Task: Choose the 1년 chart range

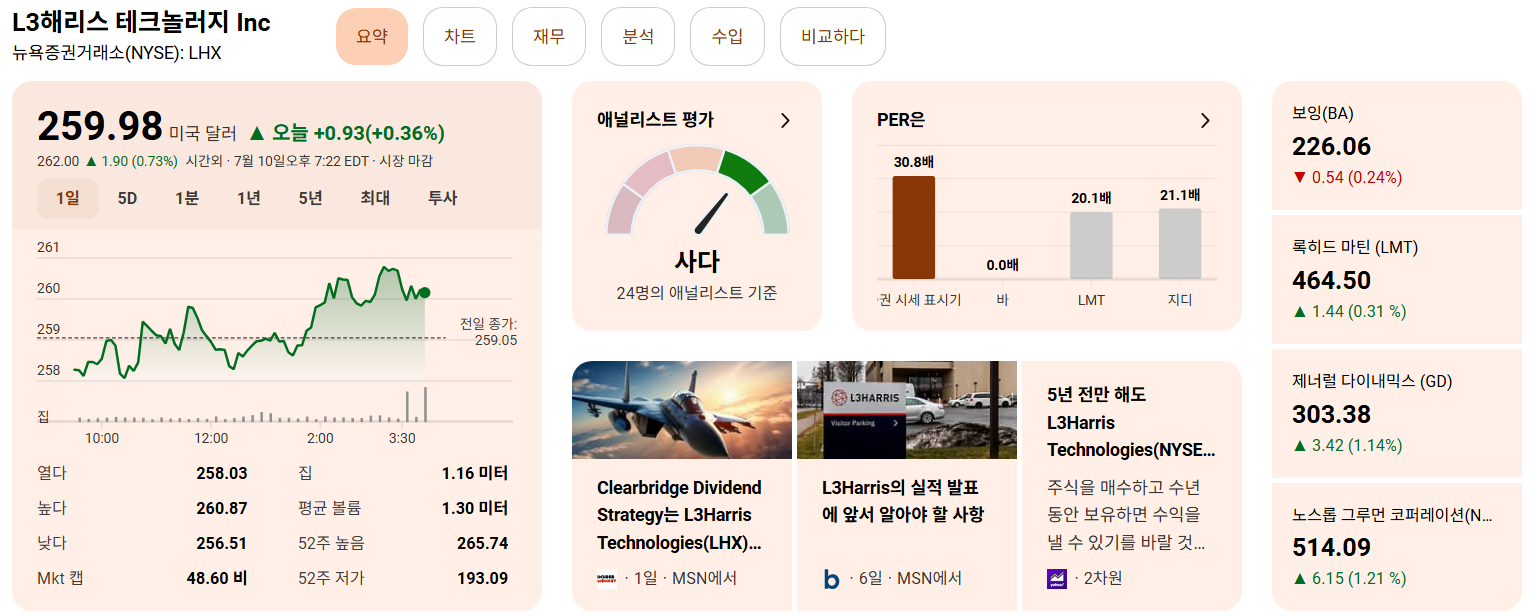Action: [x=249, y=198]
